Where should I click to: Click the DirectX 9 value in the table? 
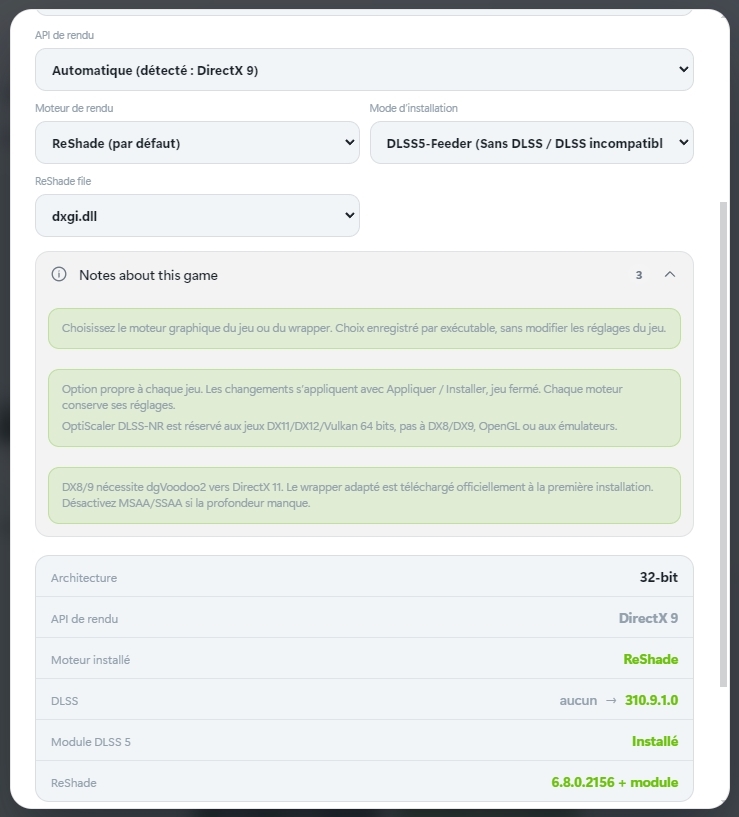tap(648, 618)
